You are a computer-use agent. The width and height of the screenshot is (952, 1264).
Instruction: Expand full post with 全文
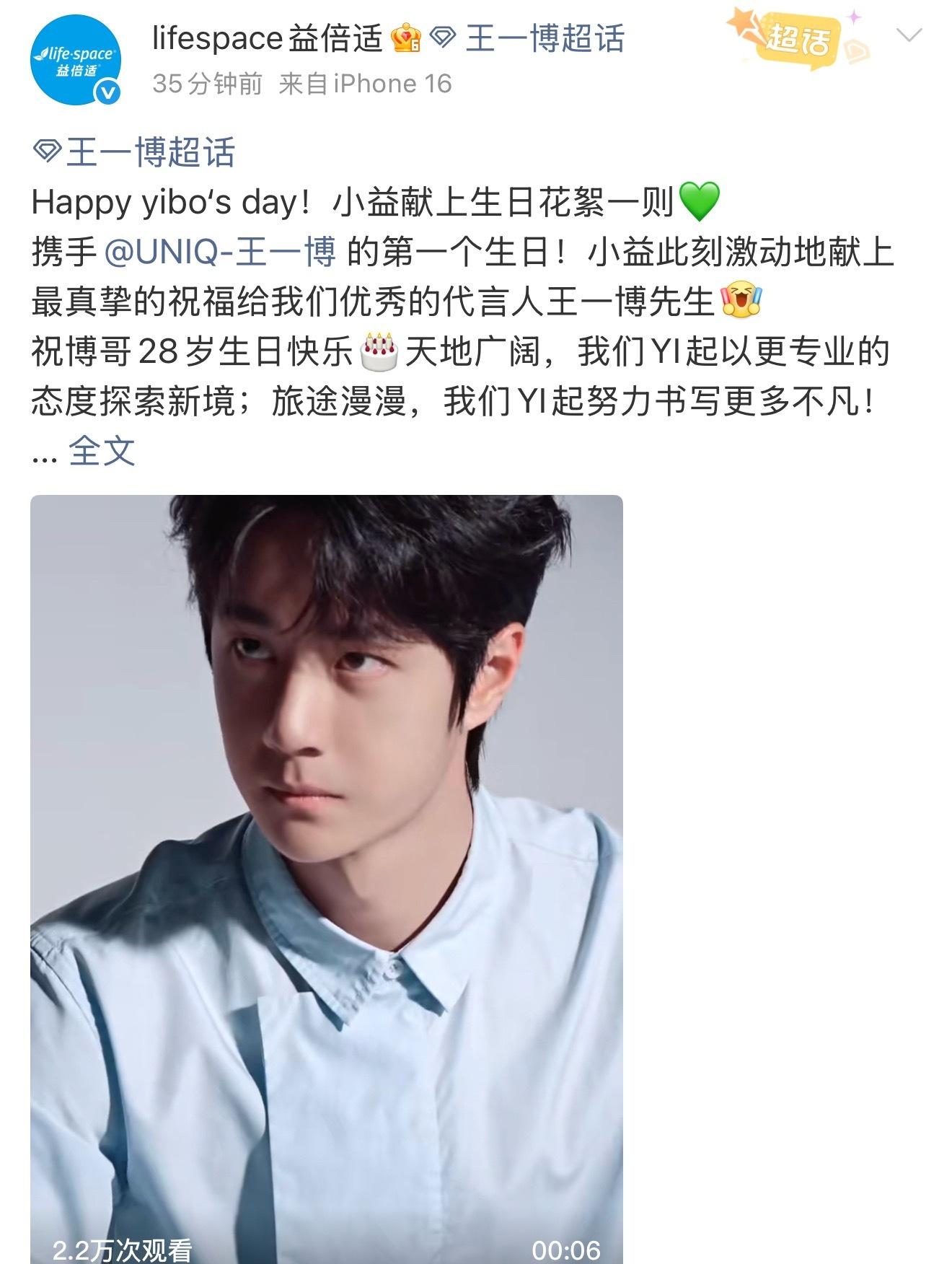pyautogui.click(x=102, y=451)
